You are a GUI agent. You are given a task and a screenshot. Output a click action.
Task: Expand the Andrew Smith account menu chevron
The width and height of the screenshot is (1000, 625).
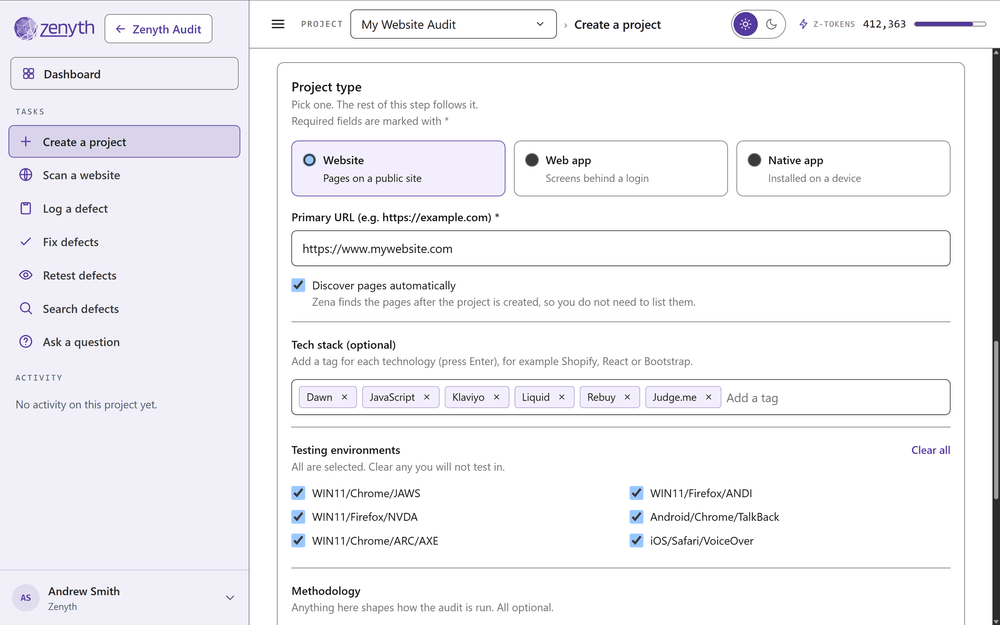click(230, 598)
